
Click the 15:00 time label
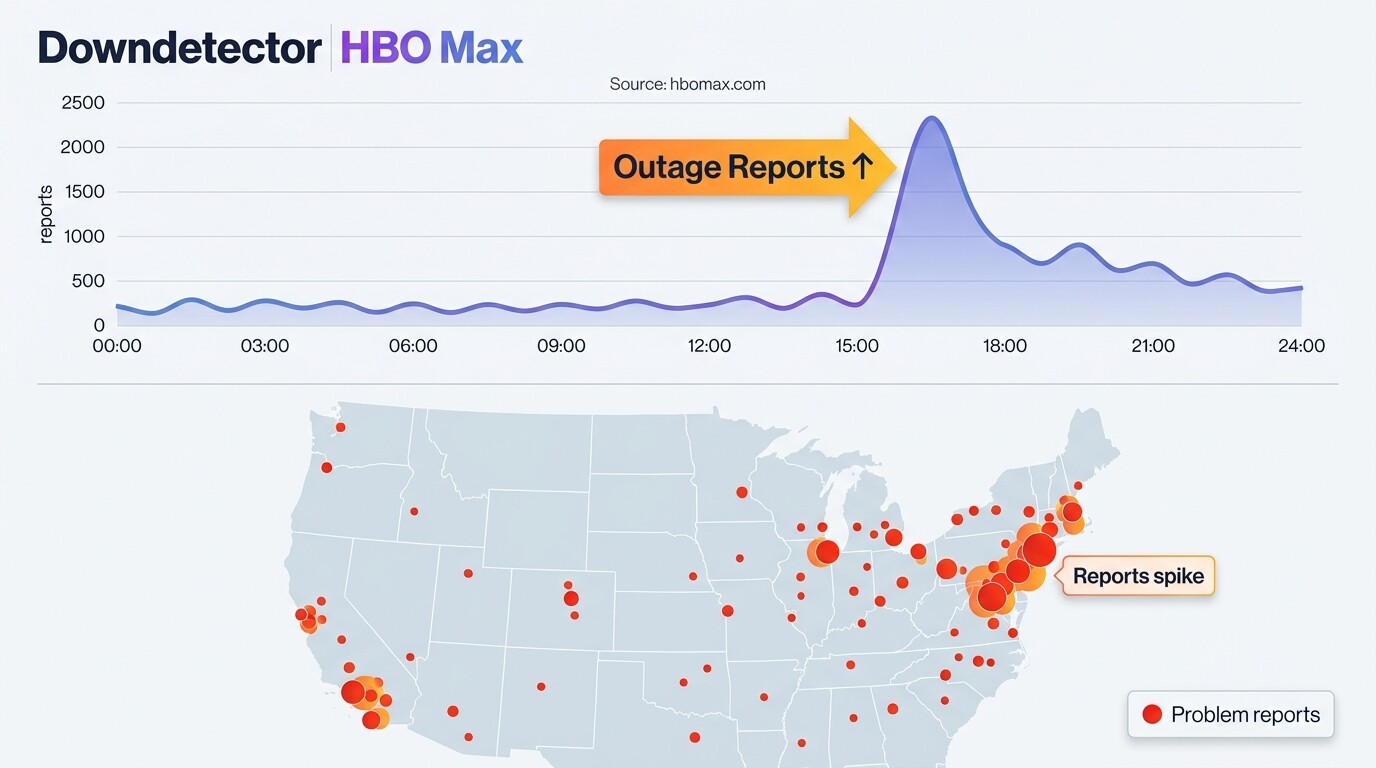coord(857,346)
